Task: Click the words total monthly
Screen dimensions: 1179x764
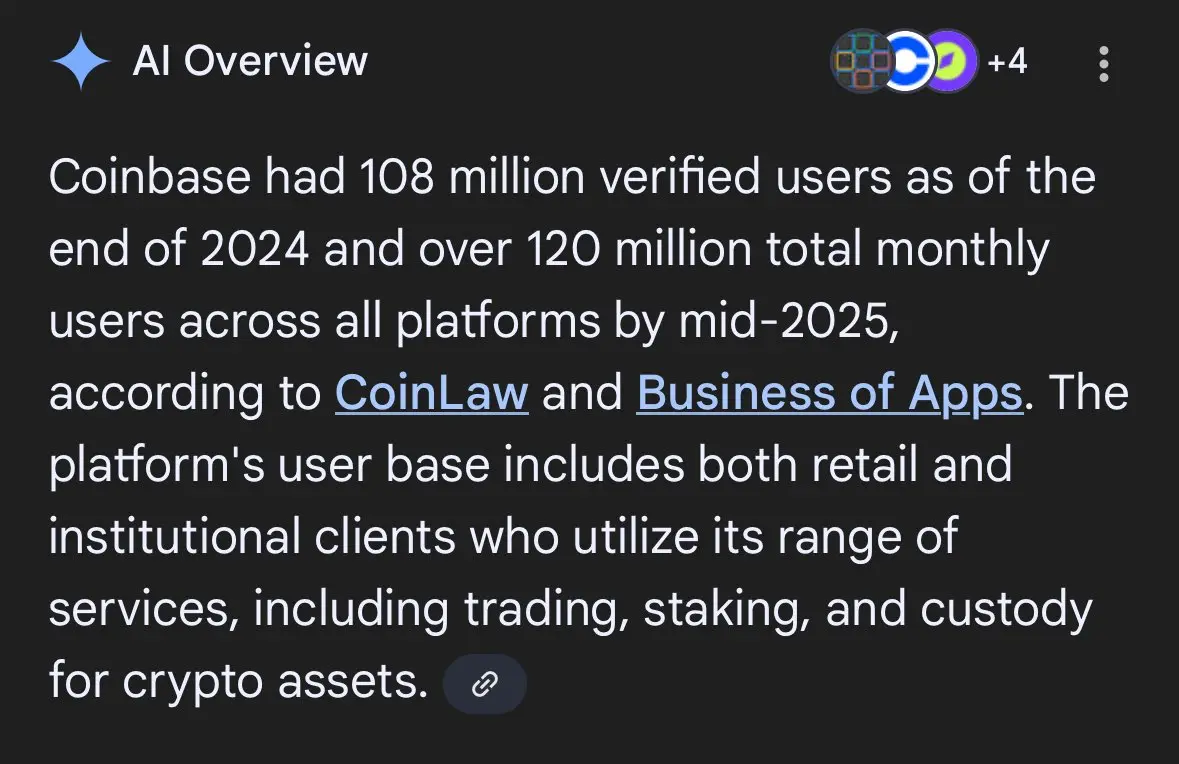Action: 908,249
